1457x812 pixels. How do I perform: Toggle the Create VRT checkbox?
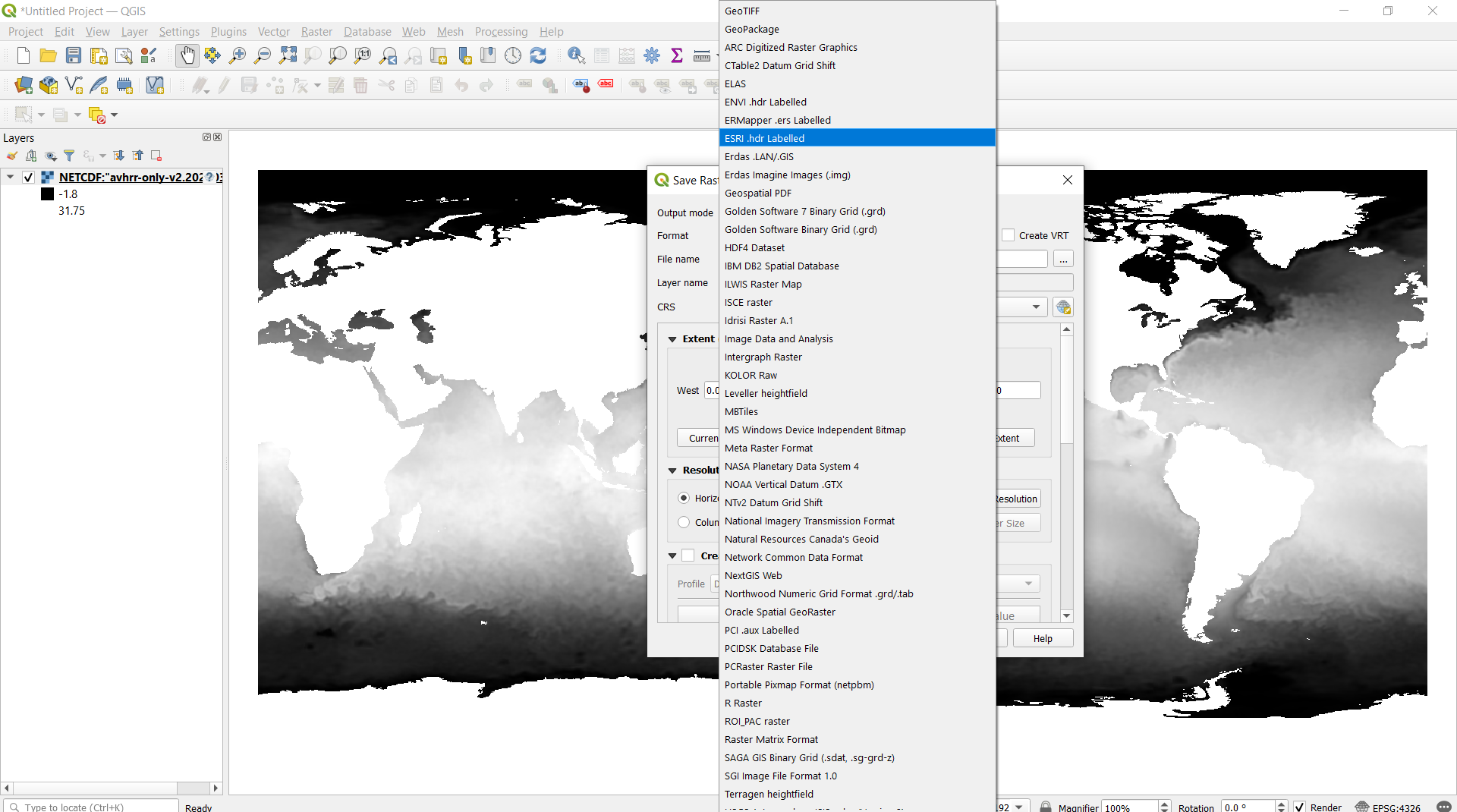[1008, 235]
